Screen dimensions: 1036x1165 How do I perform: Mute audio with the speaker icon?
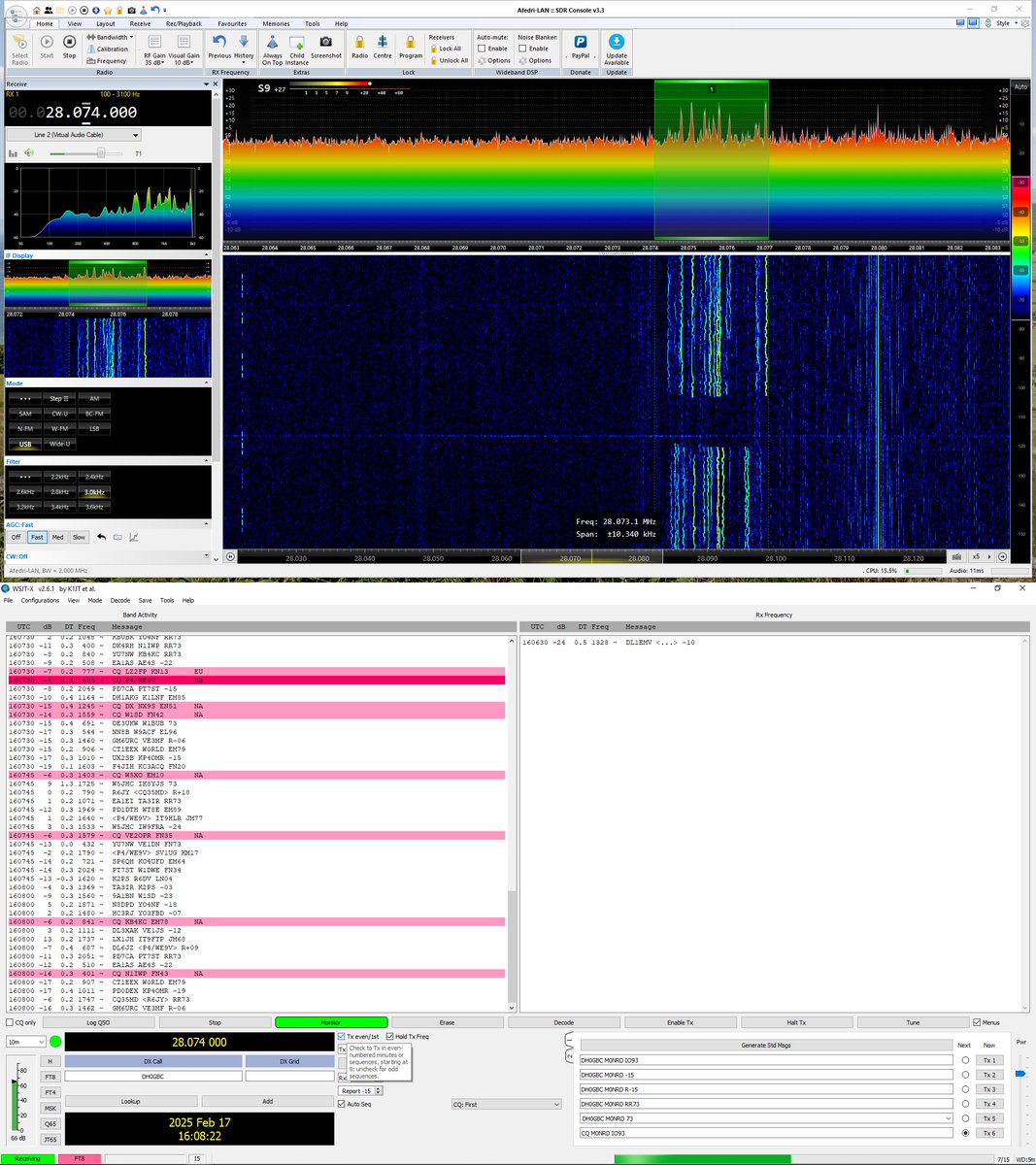29,152
